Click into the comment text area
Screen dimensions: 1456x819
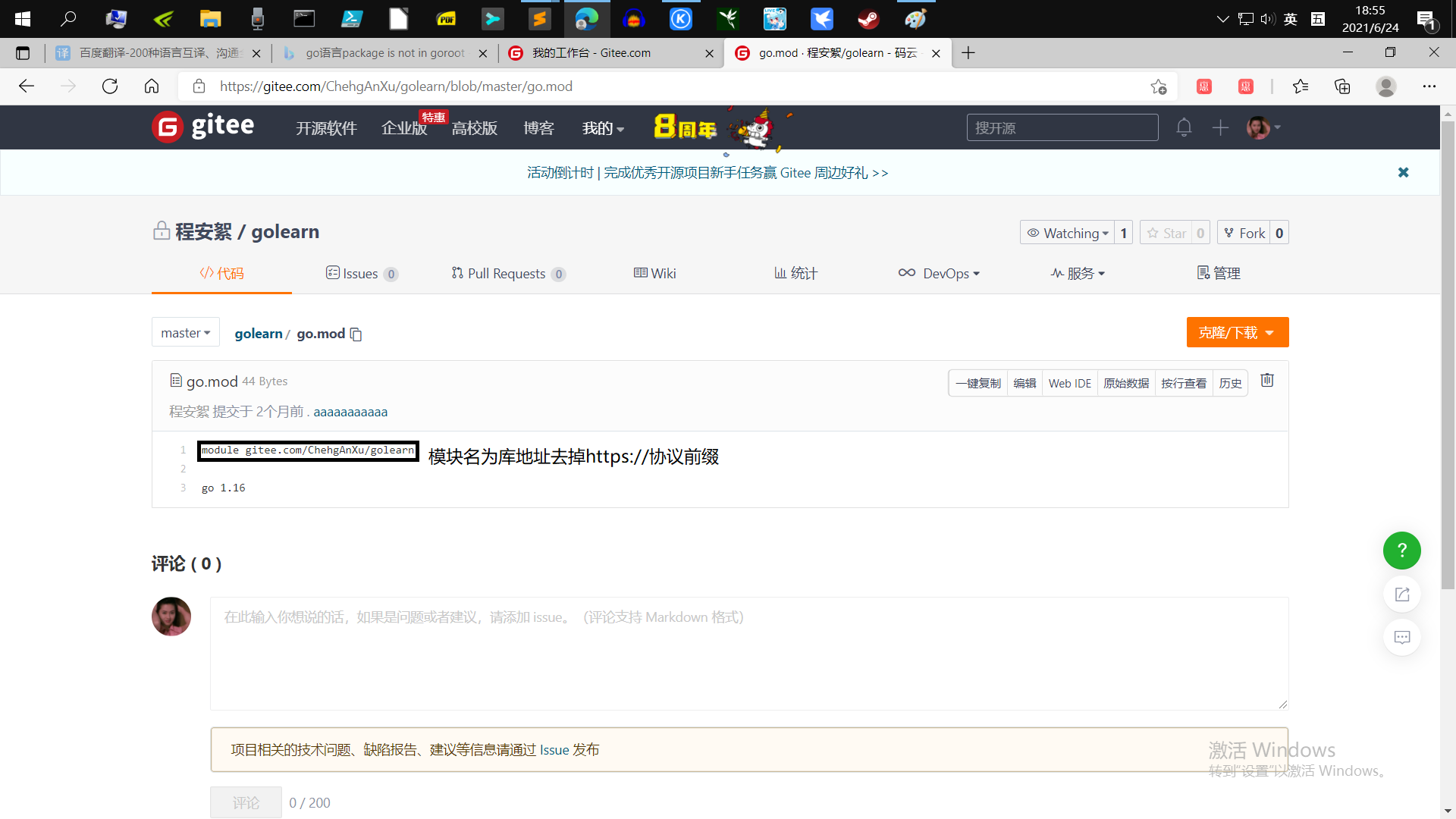point(748,654)
